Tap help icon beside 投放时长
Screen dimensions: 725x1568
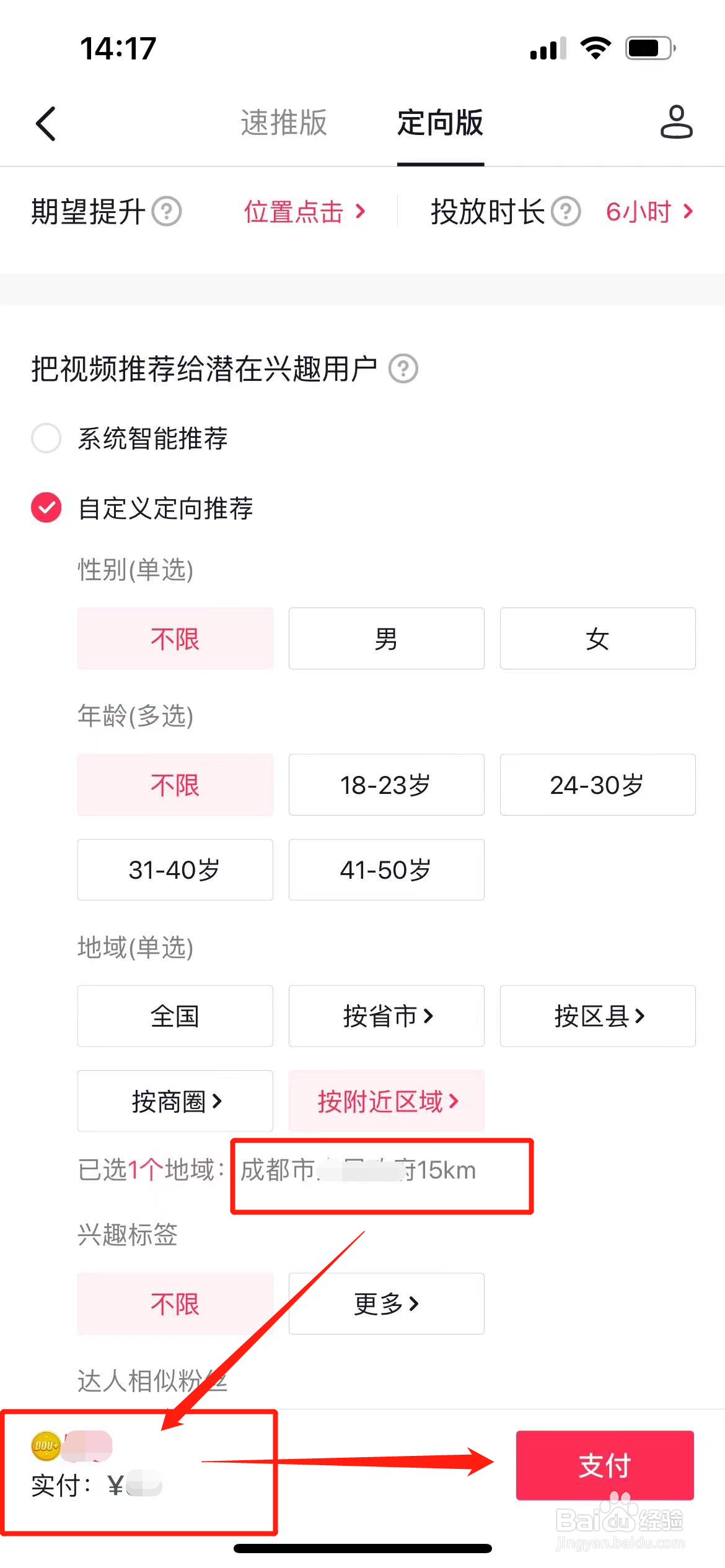(x=566, y=212)
